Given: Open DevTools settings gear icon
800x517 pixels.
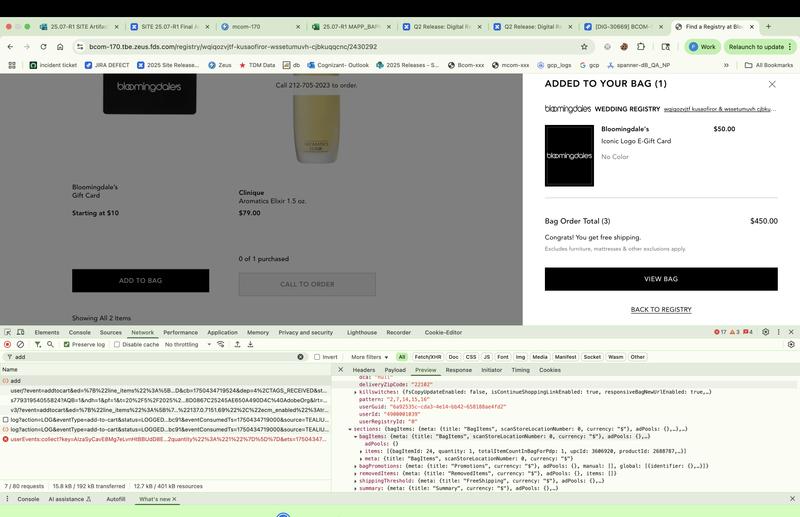Looking at the screenshot, I should [765, 332].
